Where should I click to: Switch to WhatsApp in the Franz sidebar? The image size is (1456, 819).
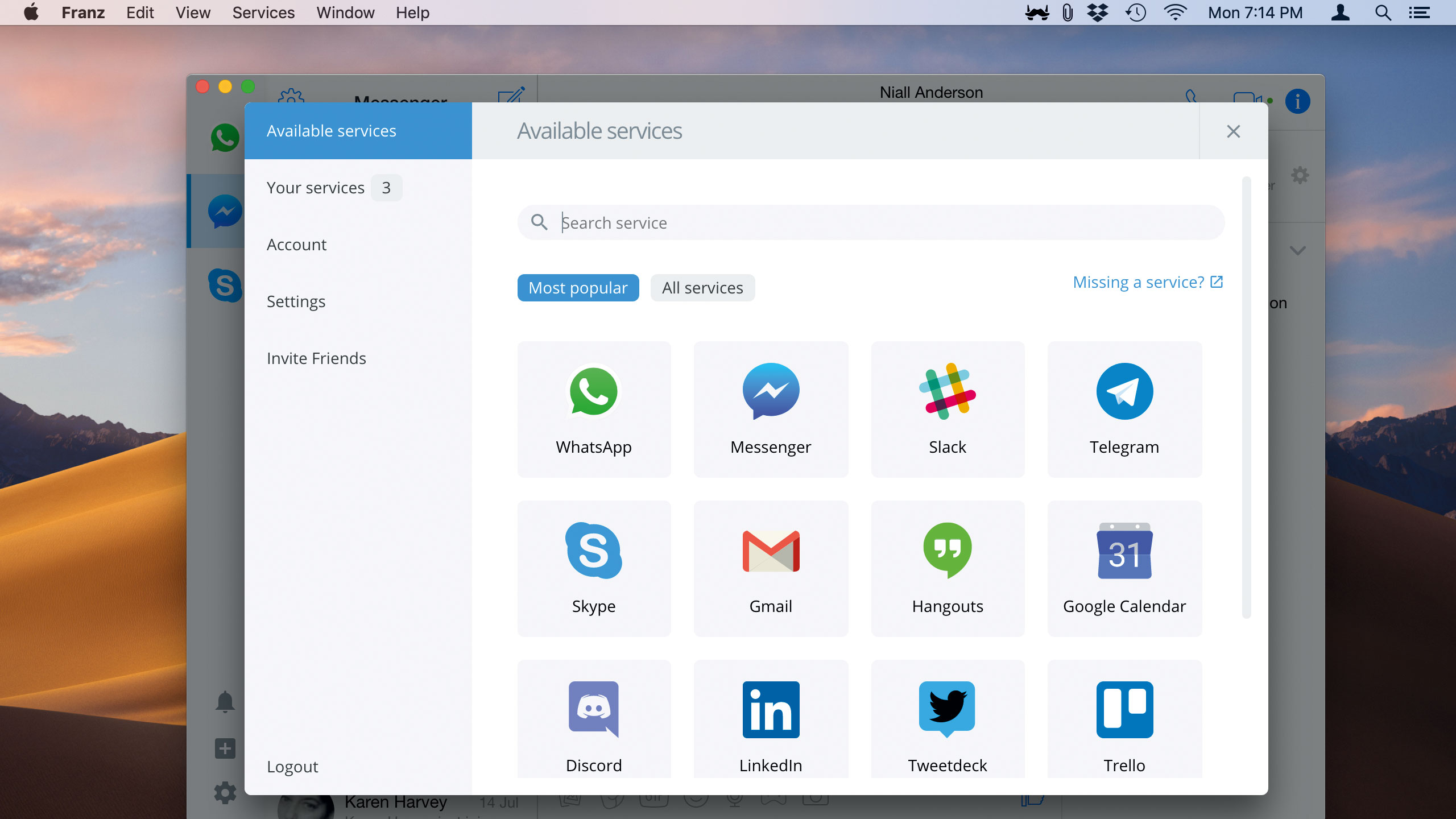(225, 138)
